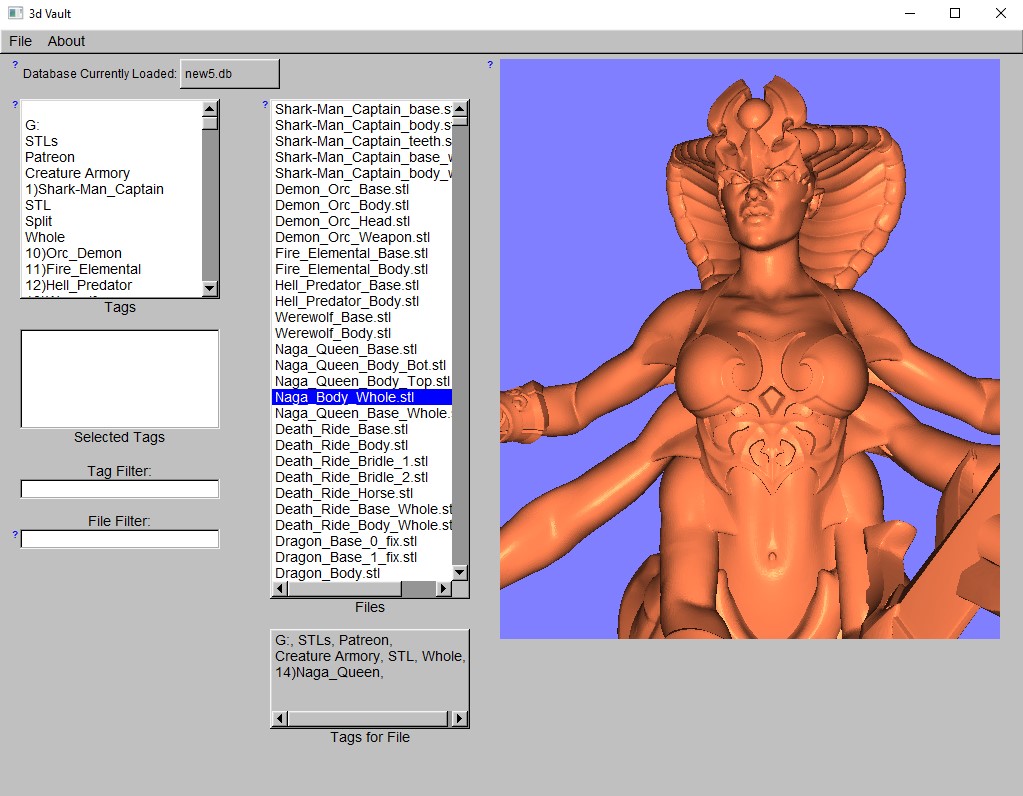1023x796 pixels.
Task: Choose Death_Ride_Horse.stl from the Files list
Action: (344, 493)
